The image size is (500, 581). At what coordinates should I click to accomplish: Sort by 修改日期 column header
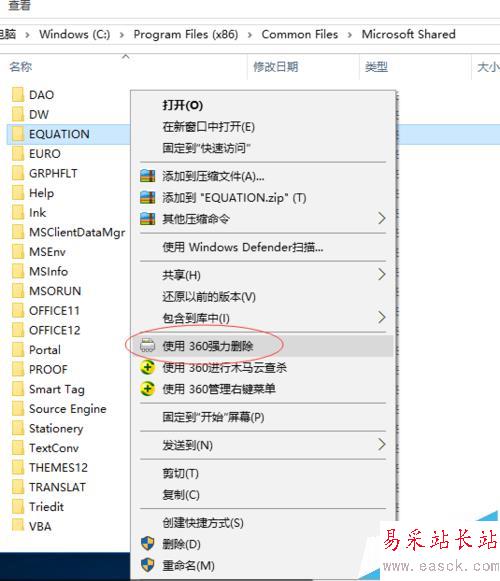point(276,67)
